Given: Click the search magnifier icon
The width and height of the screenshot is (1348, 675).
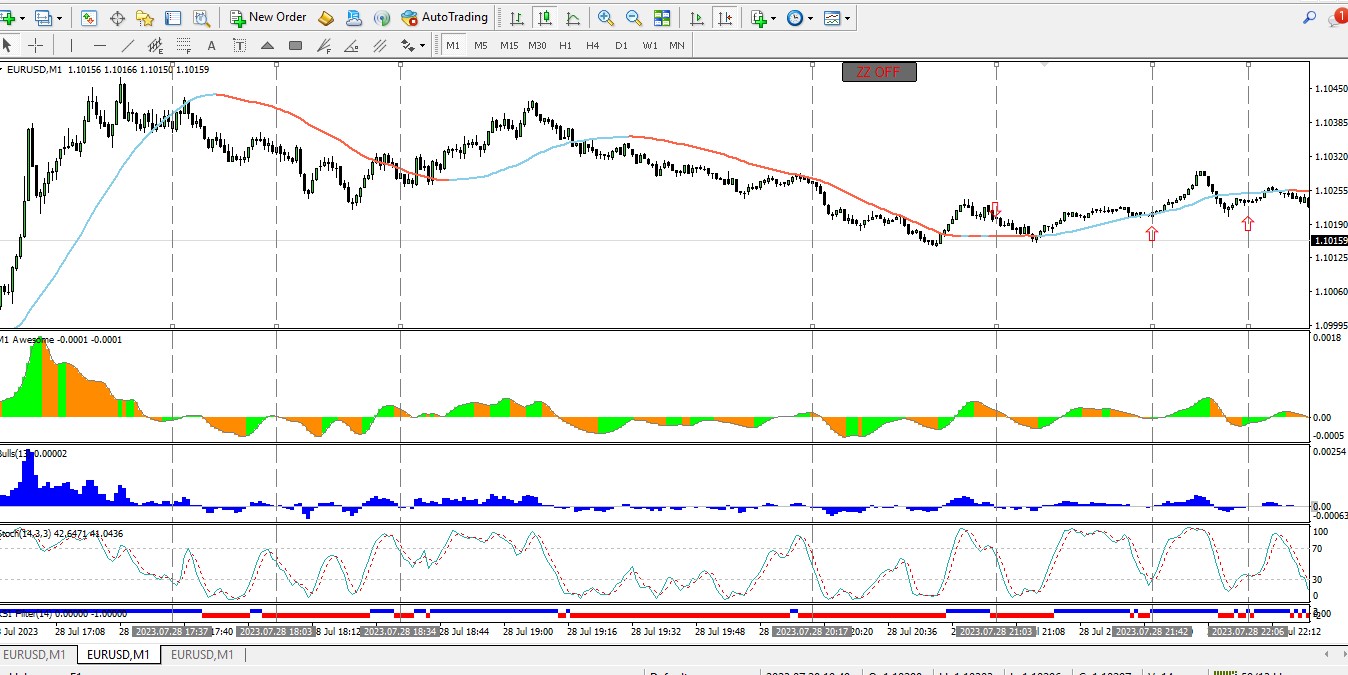Looking at the screenshot, I should tap(1309, 17).
